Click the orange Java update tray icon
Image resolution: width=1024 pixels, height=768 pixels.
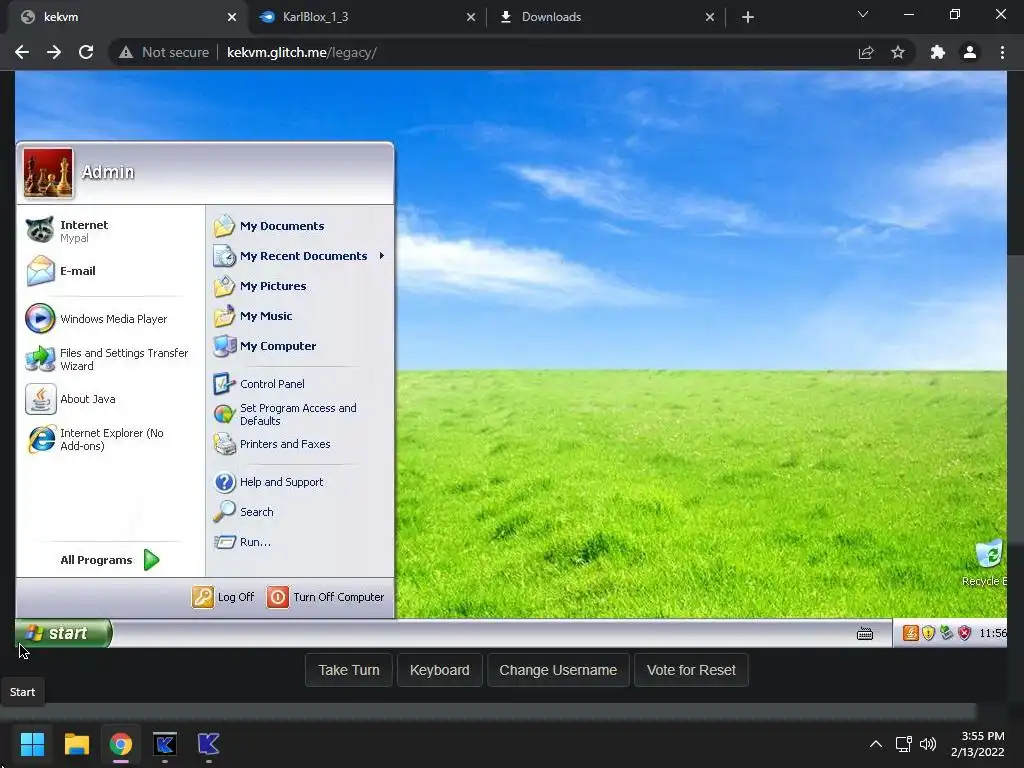click(910, 633)
